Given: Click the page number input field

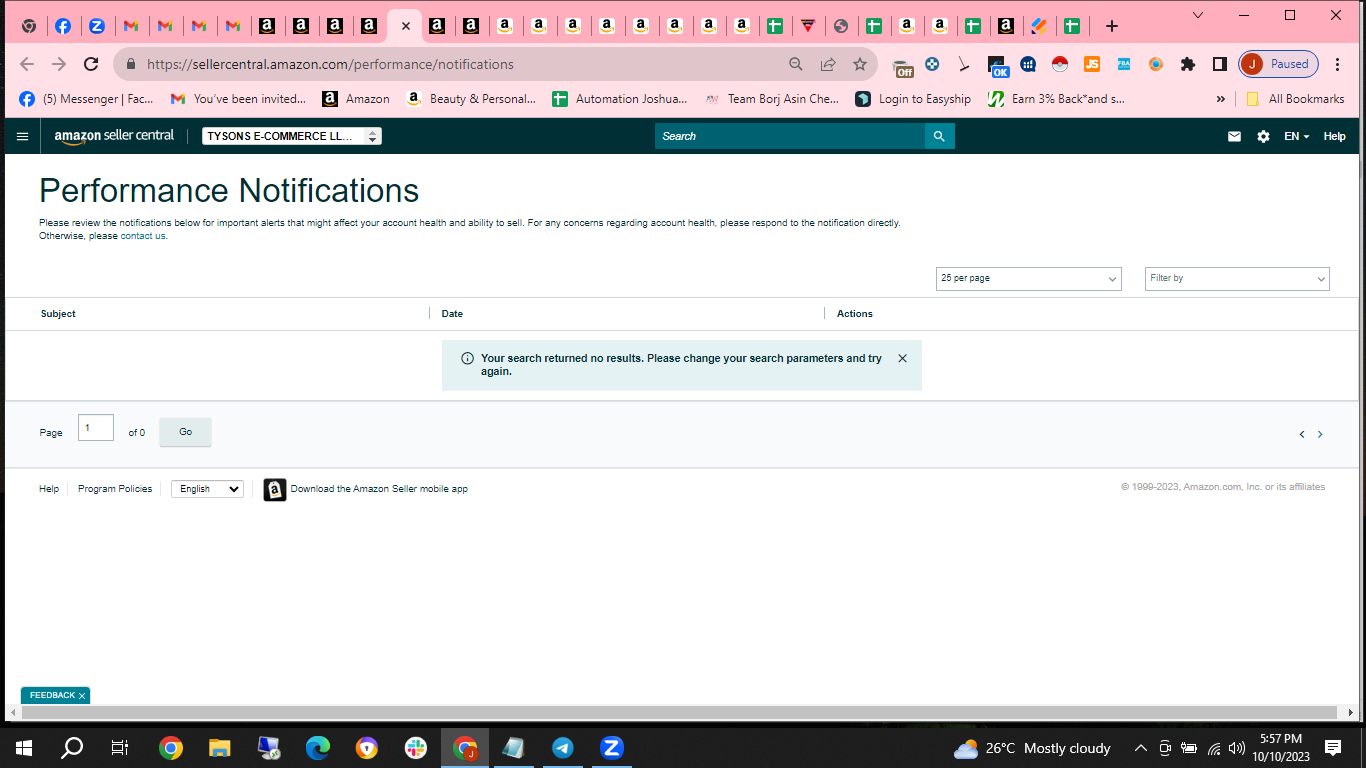Looking at the screenshot, I should pyautogui.click(x=96, y=428).
